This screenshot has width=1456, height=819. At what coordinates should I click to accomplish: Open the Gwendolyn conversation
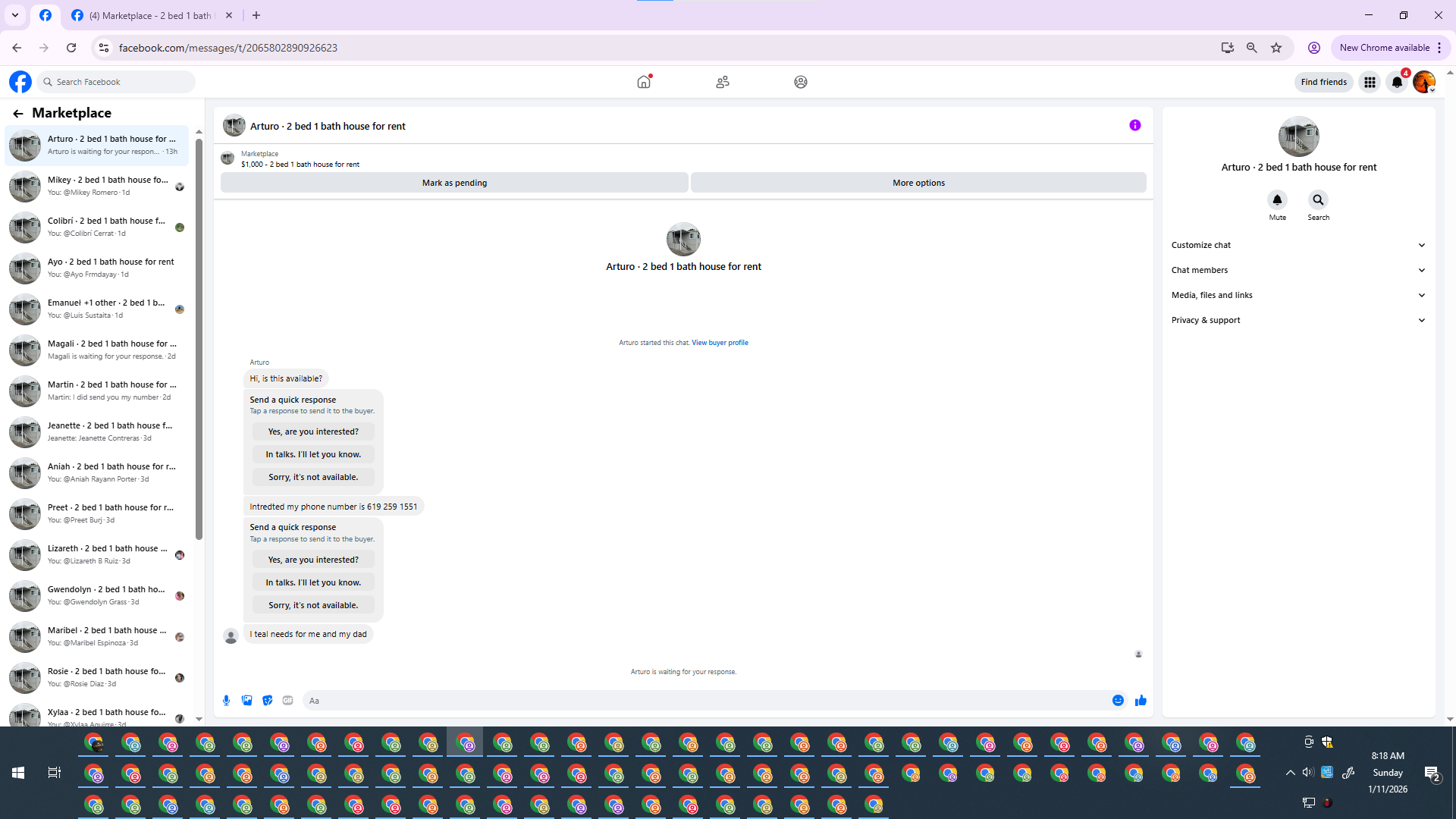pyautogui.click(x=97, y=595)
